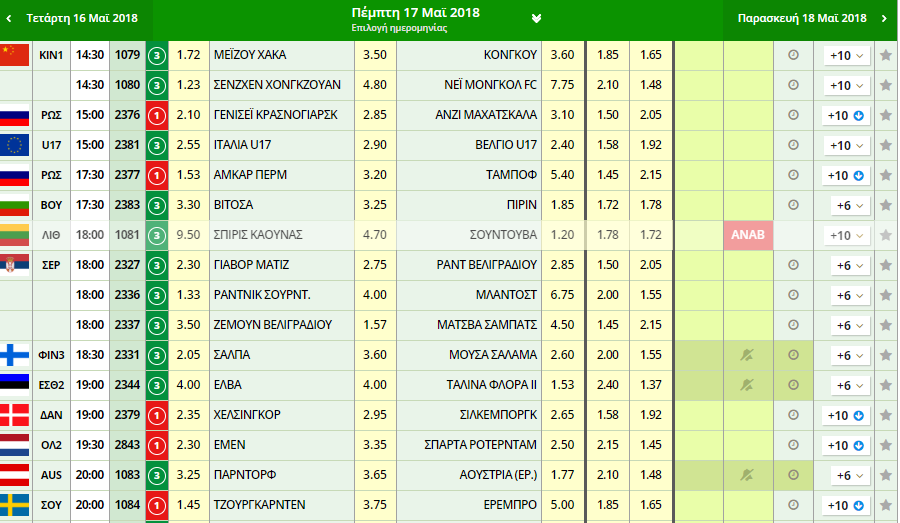
Task: Click muted bell icon in ΠΑΡΝΤΟΡΦ row
Action: click(x=746, y=475)
